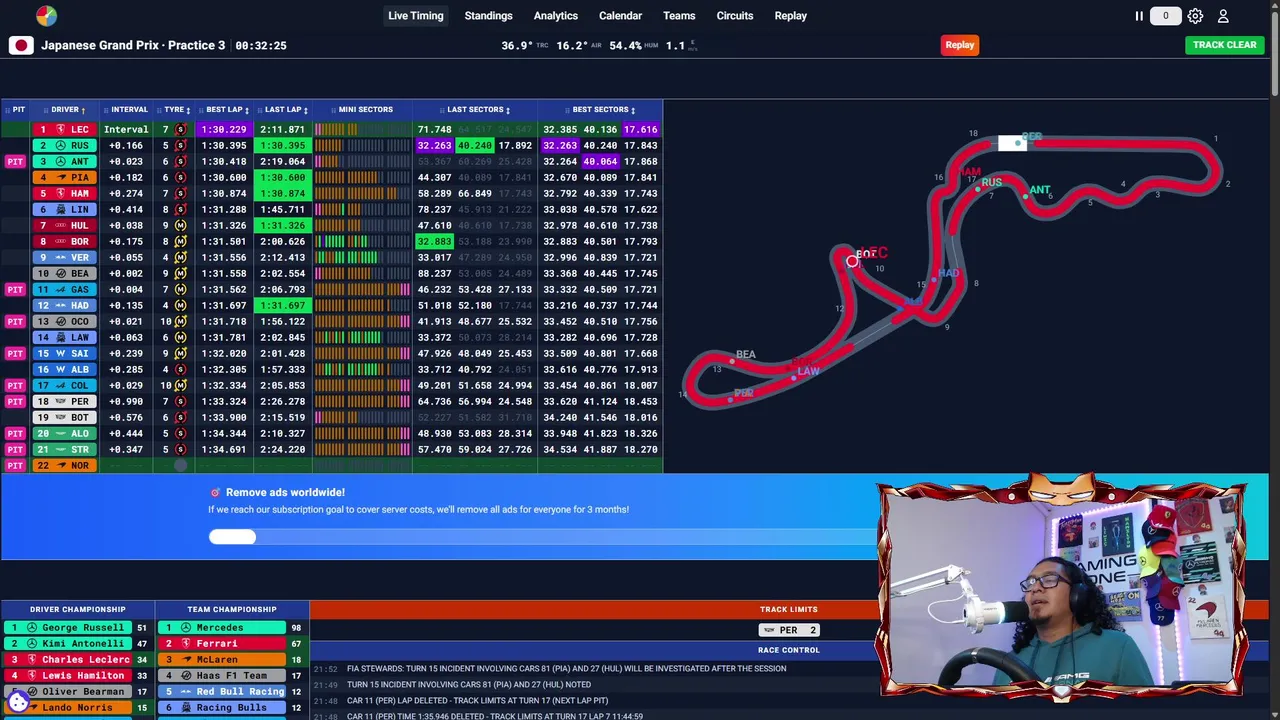Select the HAM driver badge

coord(64,194)
